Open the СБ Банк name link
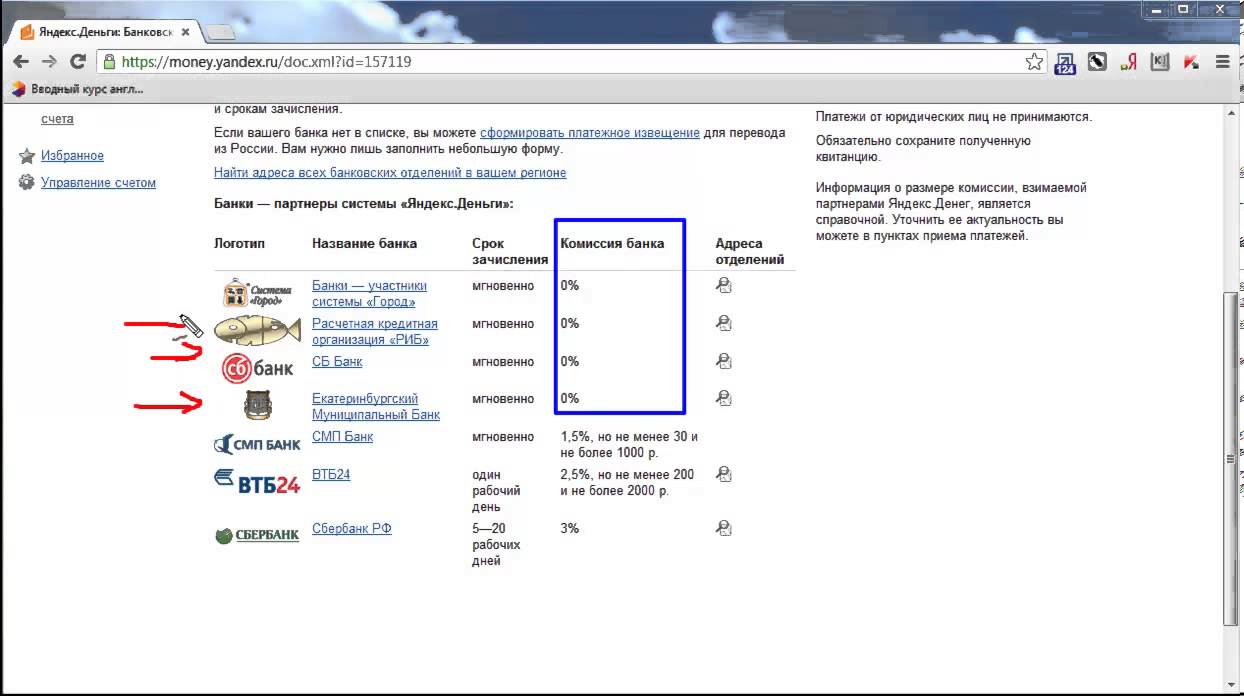The height and width of the screenshot is (696, 1244). tap(337, 362)
